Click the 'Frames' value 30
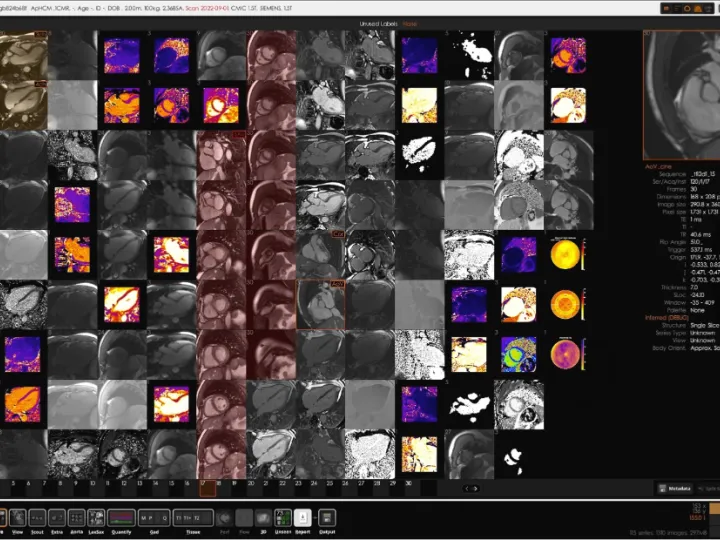Screen dimensions: 720x540 pyautogui.click(x=694, y=189)
